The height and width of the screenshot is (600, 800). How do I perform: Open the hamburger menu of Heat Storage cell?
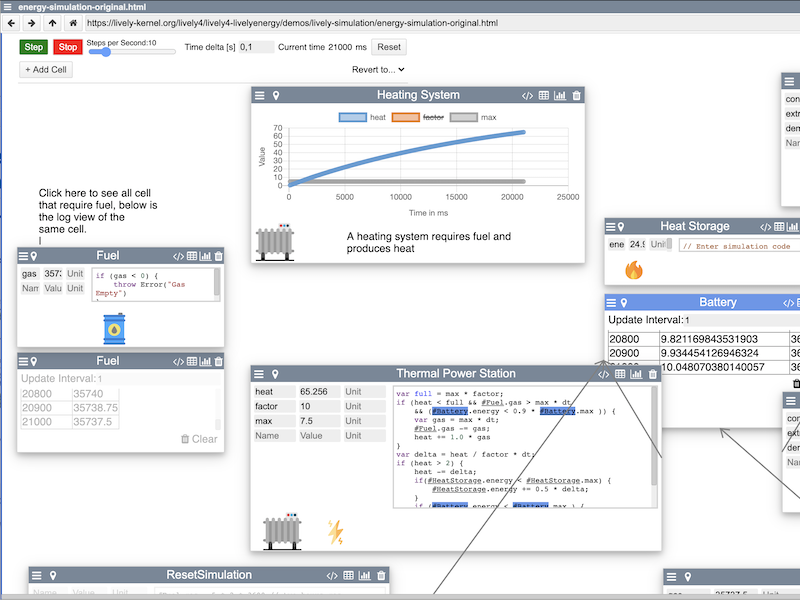pos(610,227)
